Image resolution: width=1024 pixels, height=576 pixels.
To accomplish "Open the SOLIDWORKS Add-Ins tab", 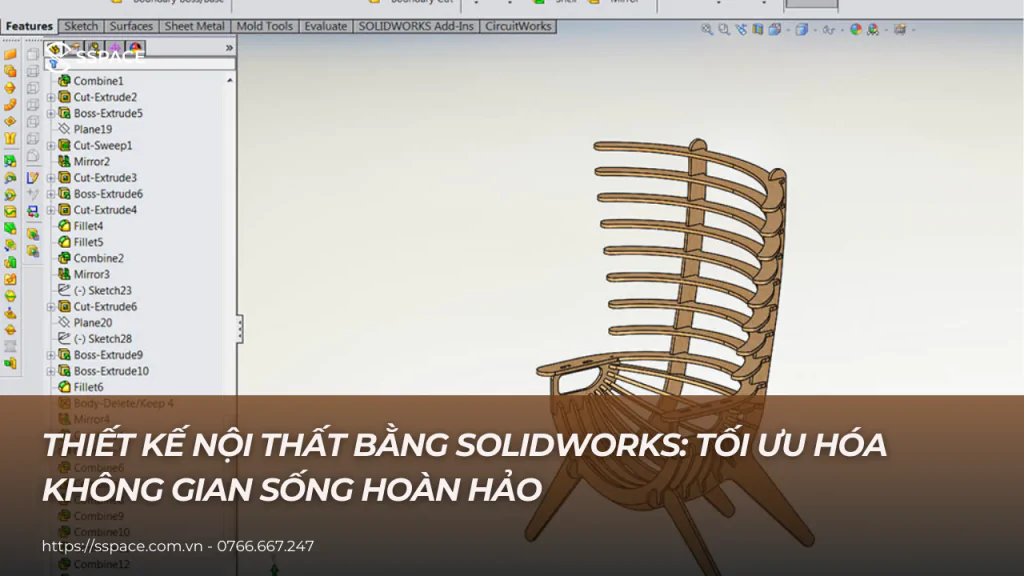I will point(416,26).
